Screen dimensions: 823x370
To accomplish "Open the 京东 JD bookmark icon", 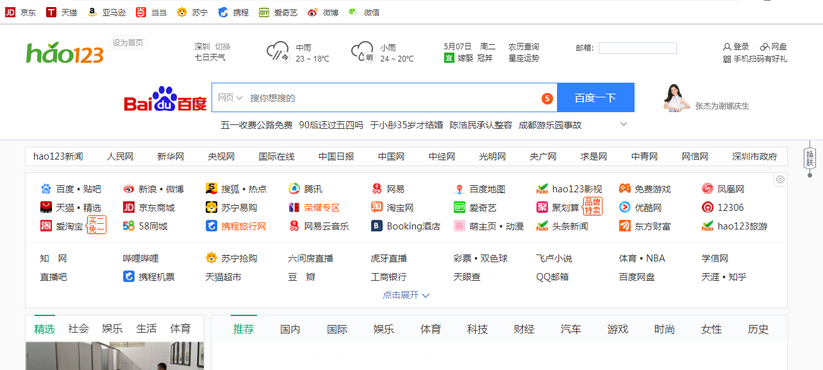I will click(10, 12).
